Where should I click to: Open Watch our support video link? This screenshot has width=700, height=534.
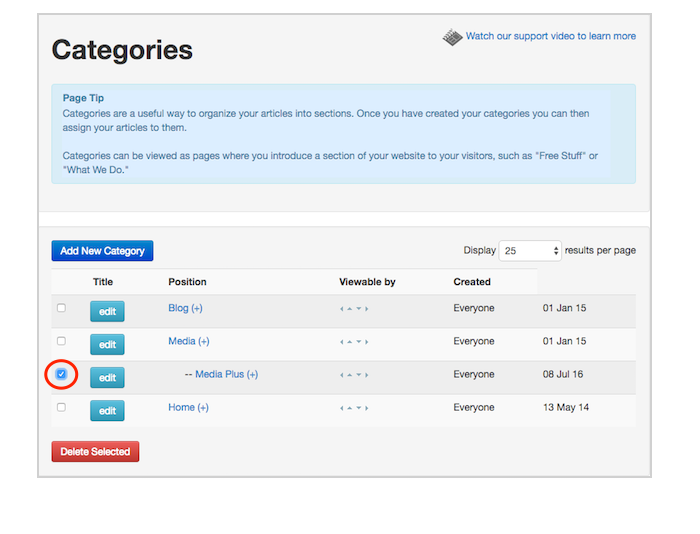[551, 36]
